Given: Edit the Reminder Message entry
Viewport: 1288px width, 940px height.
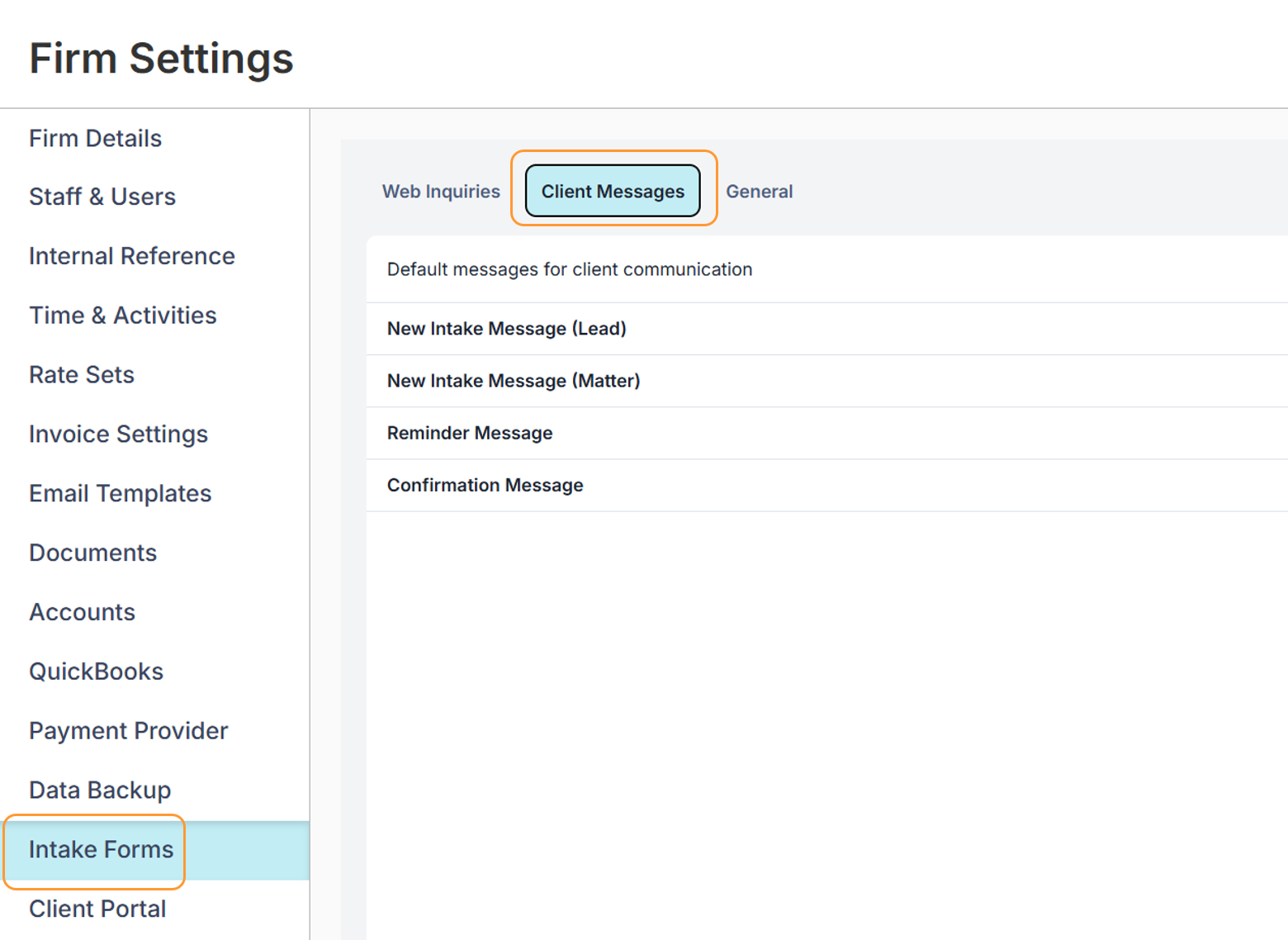Looking at the screenshot, I should [469, 433].
